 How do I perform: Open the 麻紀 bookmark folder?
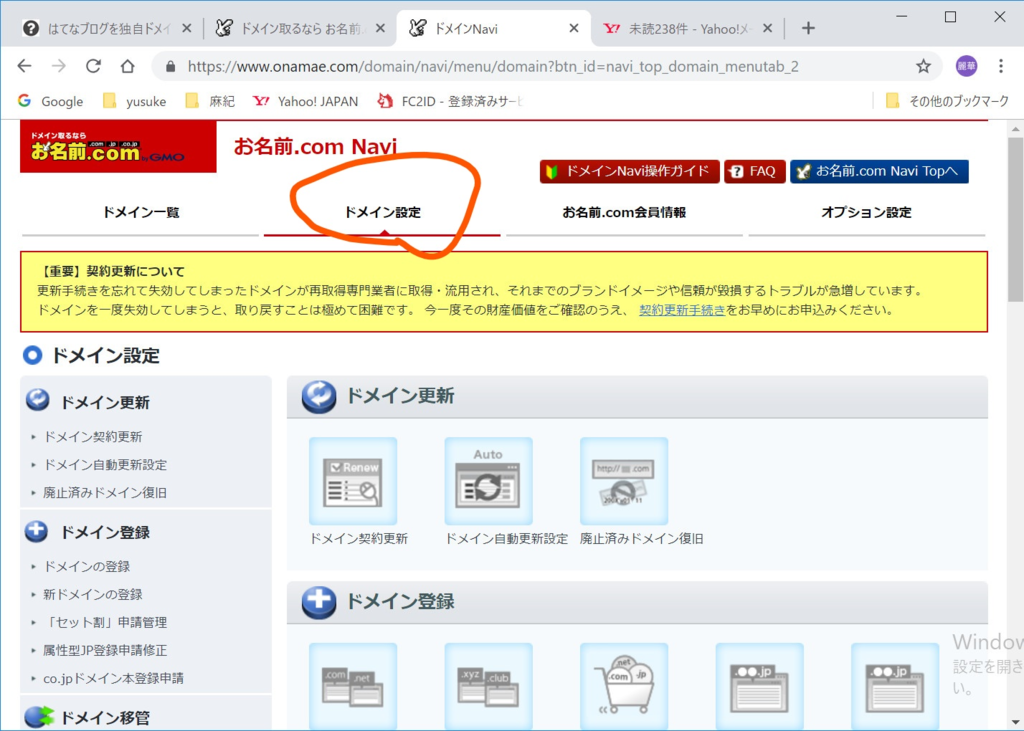coord(210,101)
